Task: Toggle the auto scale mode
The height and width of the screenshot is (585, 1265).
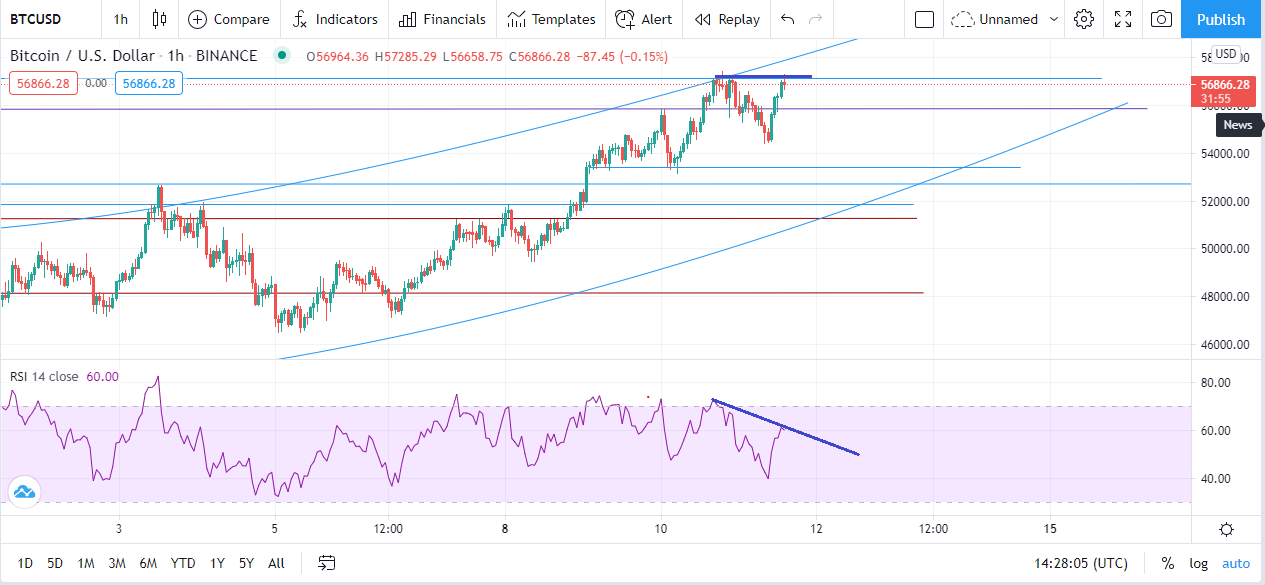Action: (x=1236, y=563)
